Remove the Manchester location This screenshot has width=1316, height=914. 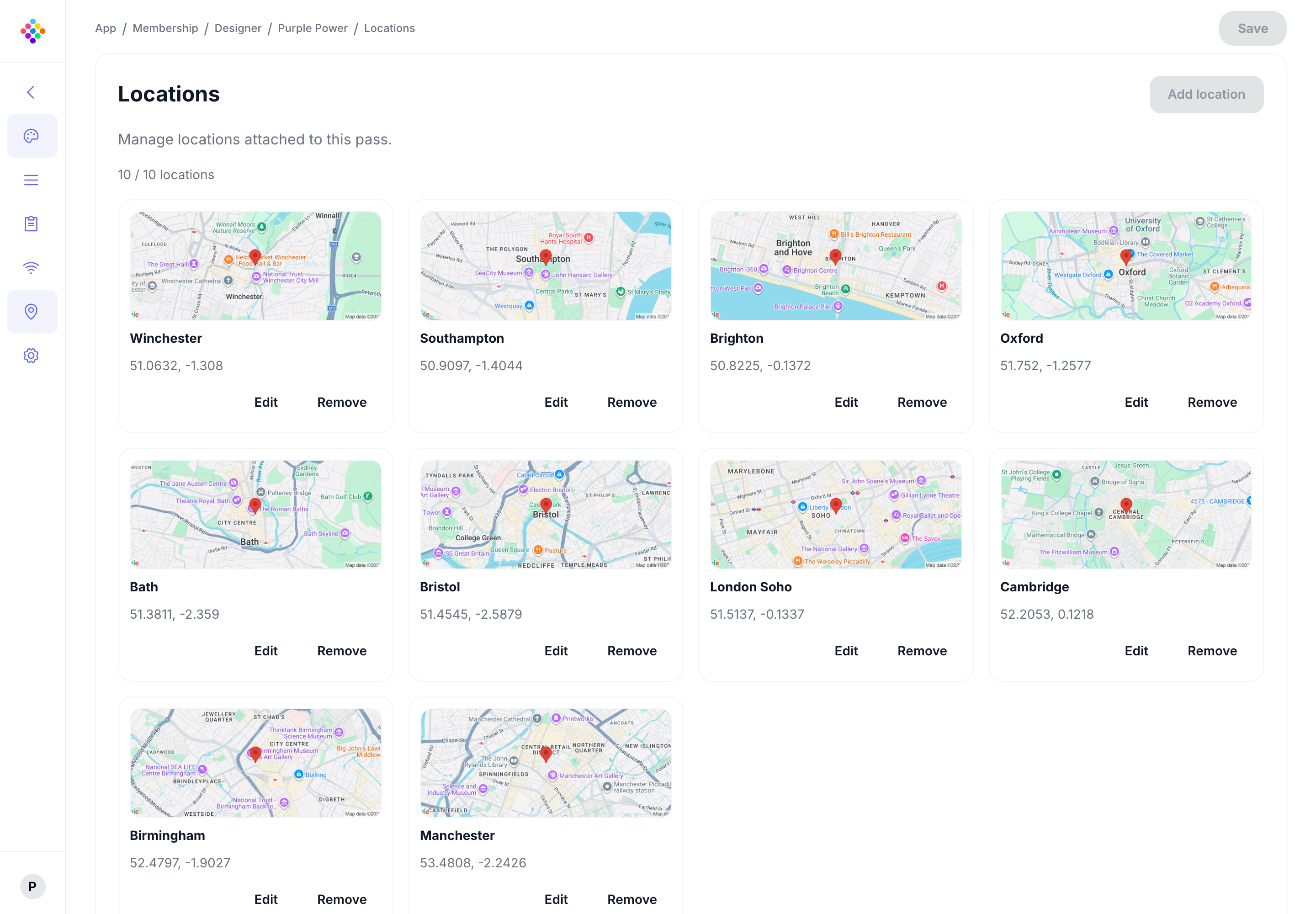click(x=632, y=899)
